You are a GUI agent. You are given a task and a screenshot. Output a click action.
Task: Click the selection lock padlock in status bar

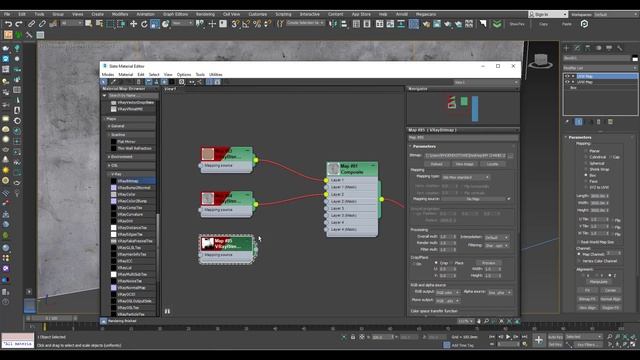pyautogui.click(x=353, y=337)
